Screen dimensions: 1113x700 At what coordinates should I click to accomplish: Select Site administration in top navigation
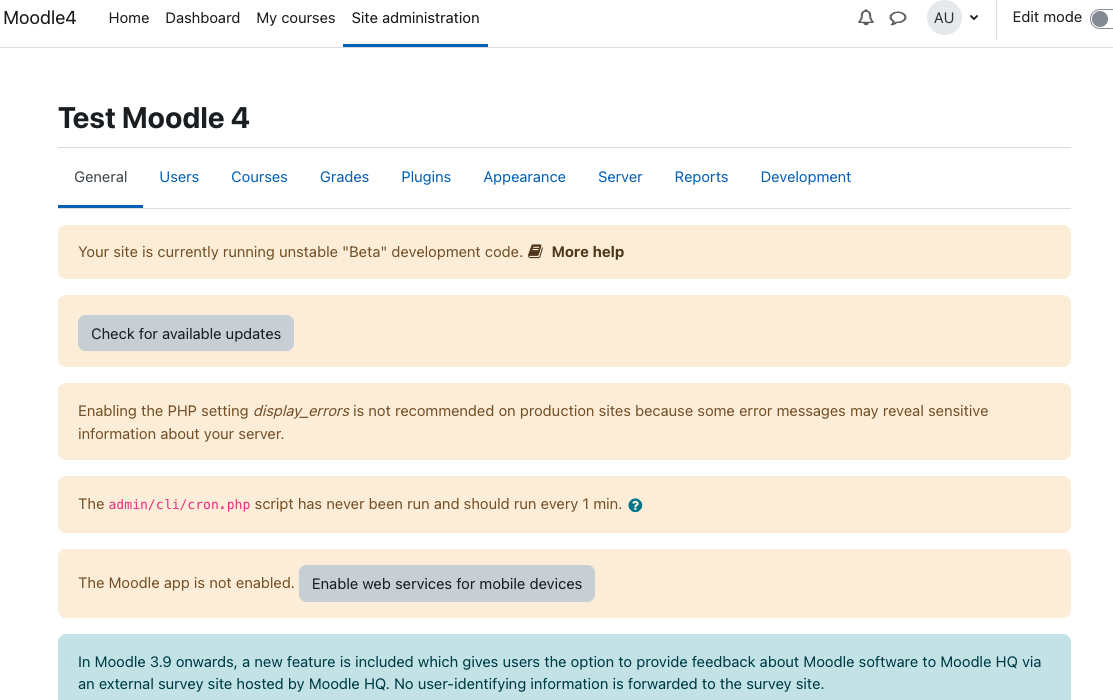(x=415, y=18)
